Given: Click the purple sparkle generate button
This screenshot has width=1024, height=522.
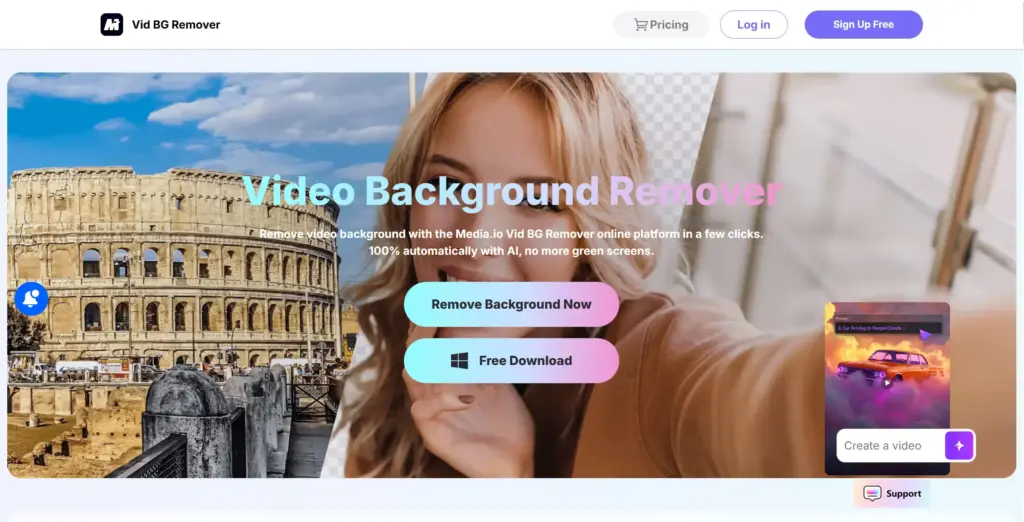Looking at the screenshot, I should (959, 446).
